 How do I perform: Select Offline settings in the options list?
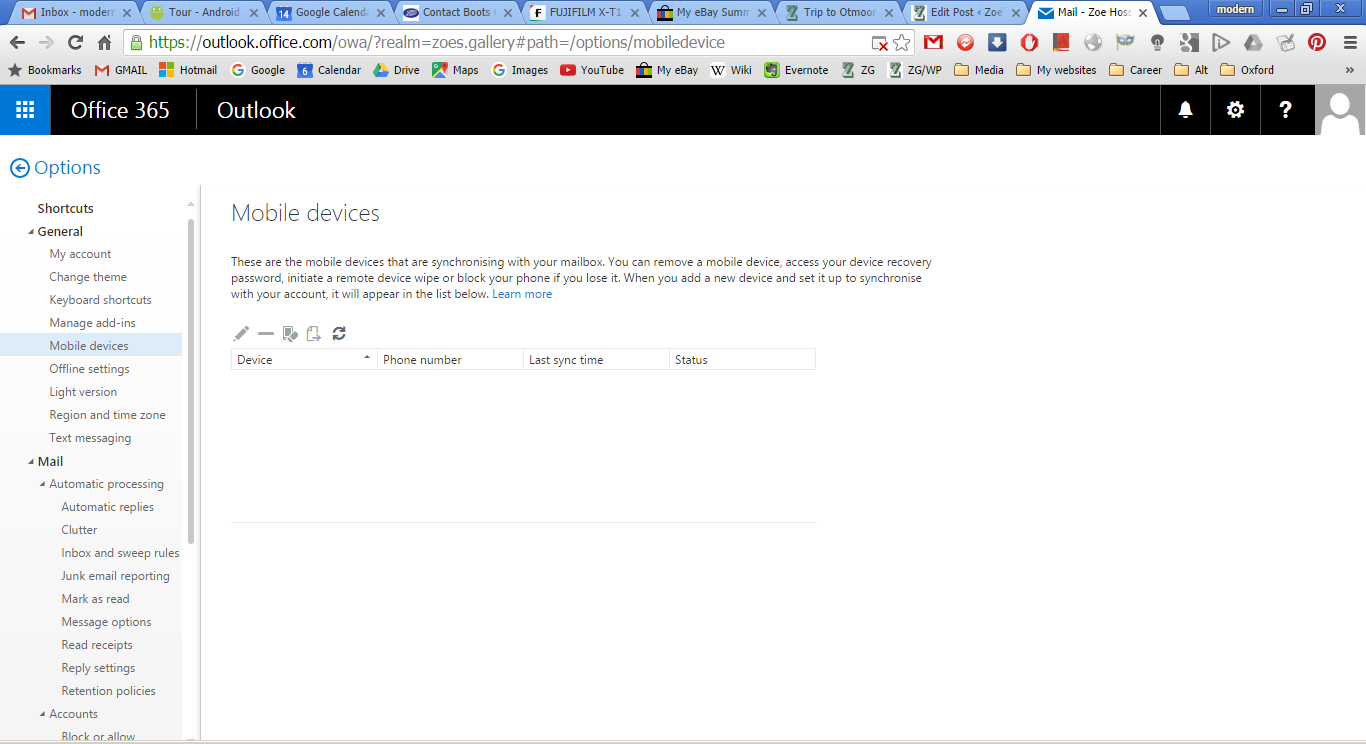point(89,369)
